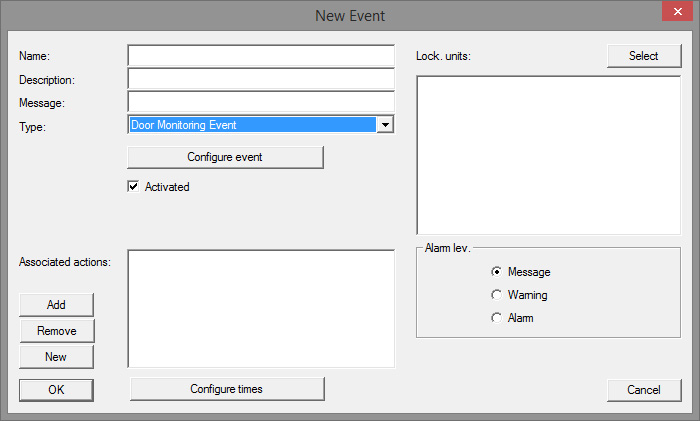The height and width of the screenshot is (421, 700).
Task: Click into the Message text field
Action: pyautogui.click(x=261, y=102)
